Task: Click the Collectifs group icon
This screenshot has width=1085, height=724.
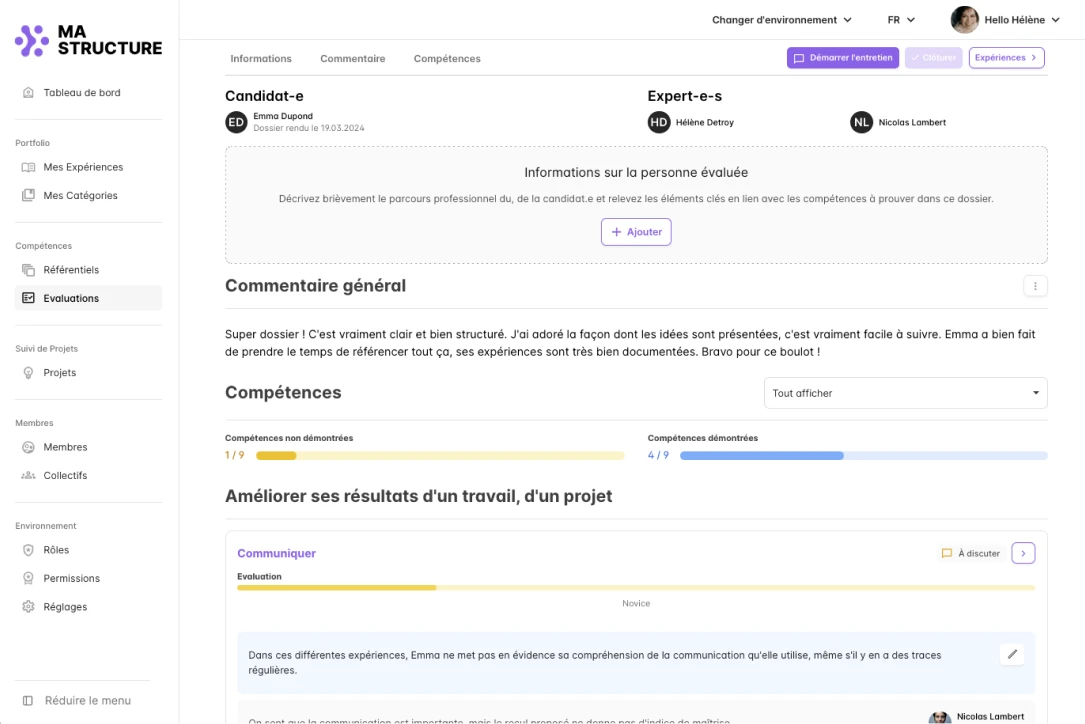Action: coord(28,476)
